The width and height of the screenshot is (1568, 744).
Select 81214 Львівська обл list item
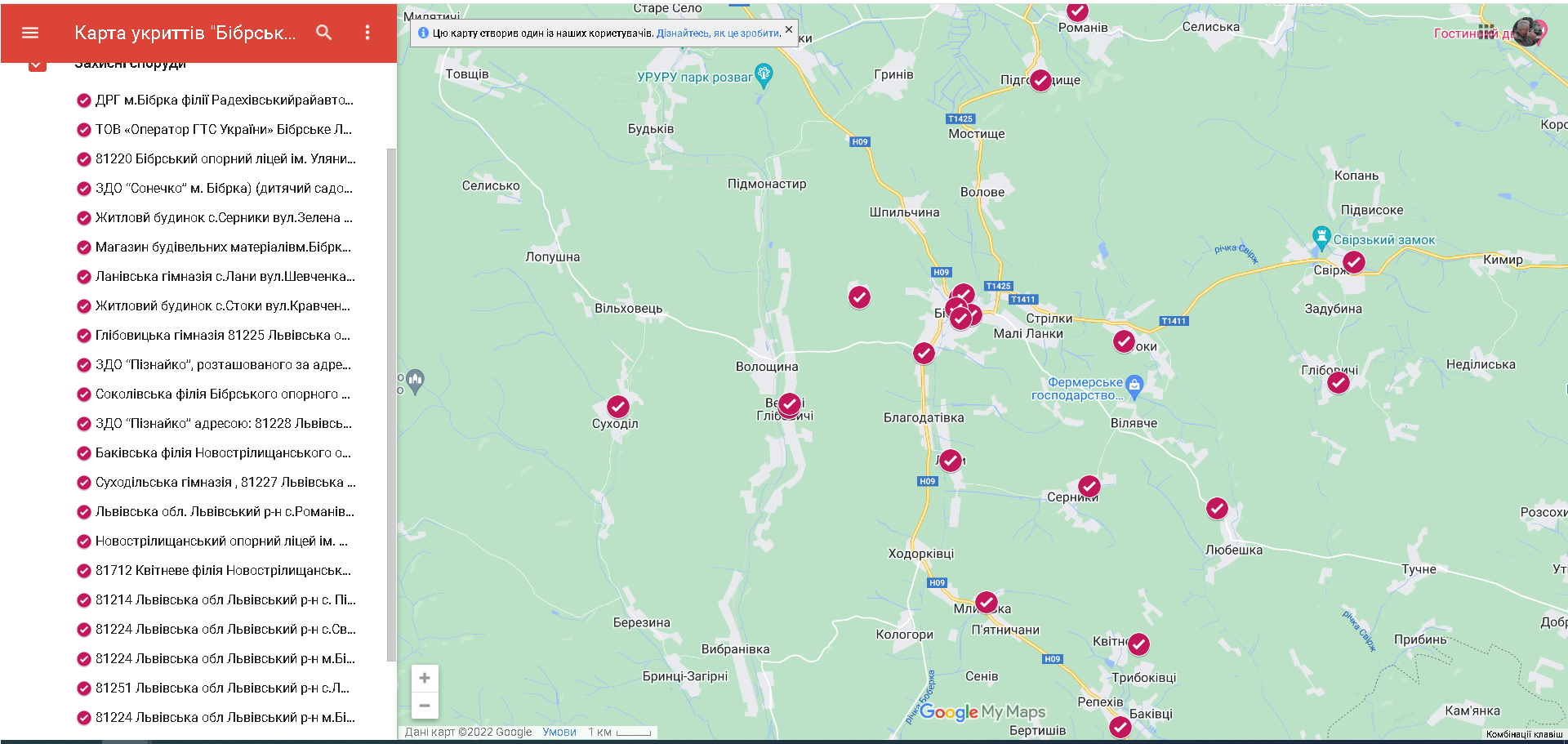click(x=215, y=600)
